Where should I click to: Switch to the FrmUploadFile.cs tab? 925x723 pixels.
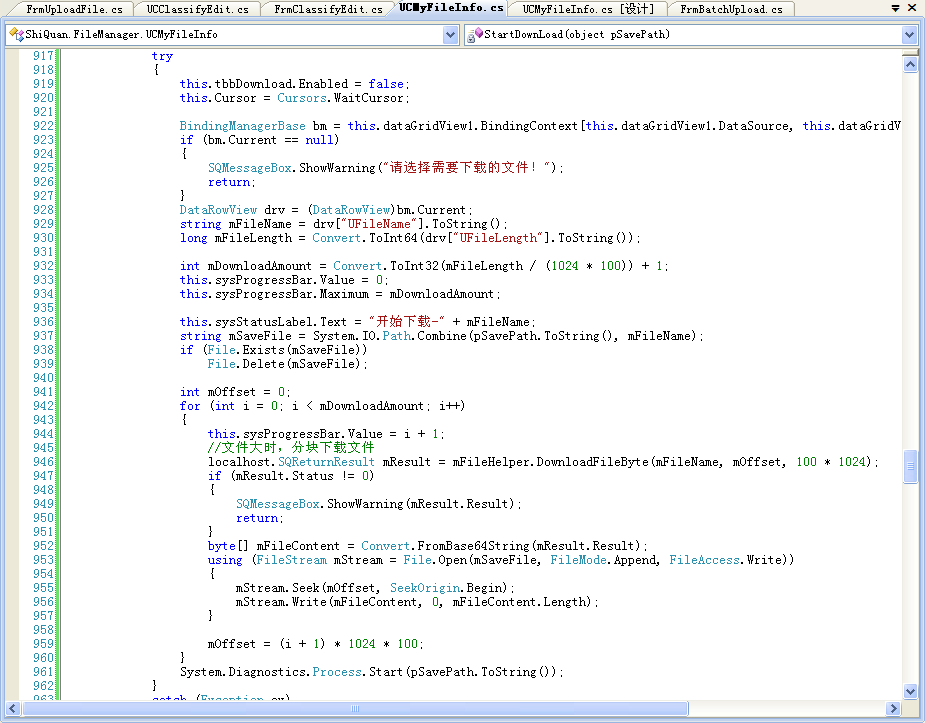coord(74,9)
